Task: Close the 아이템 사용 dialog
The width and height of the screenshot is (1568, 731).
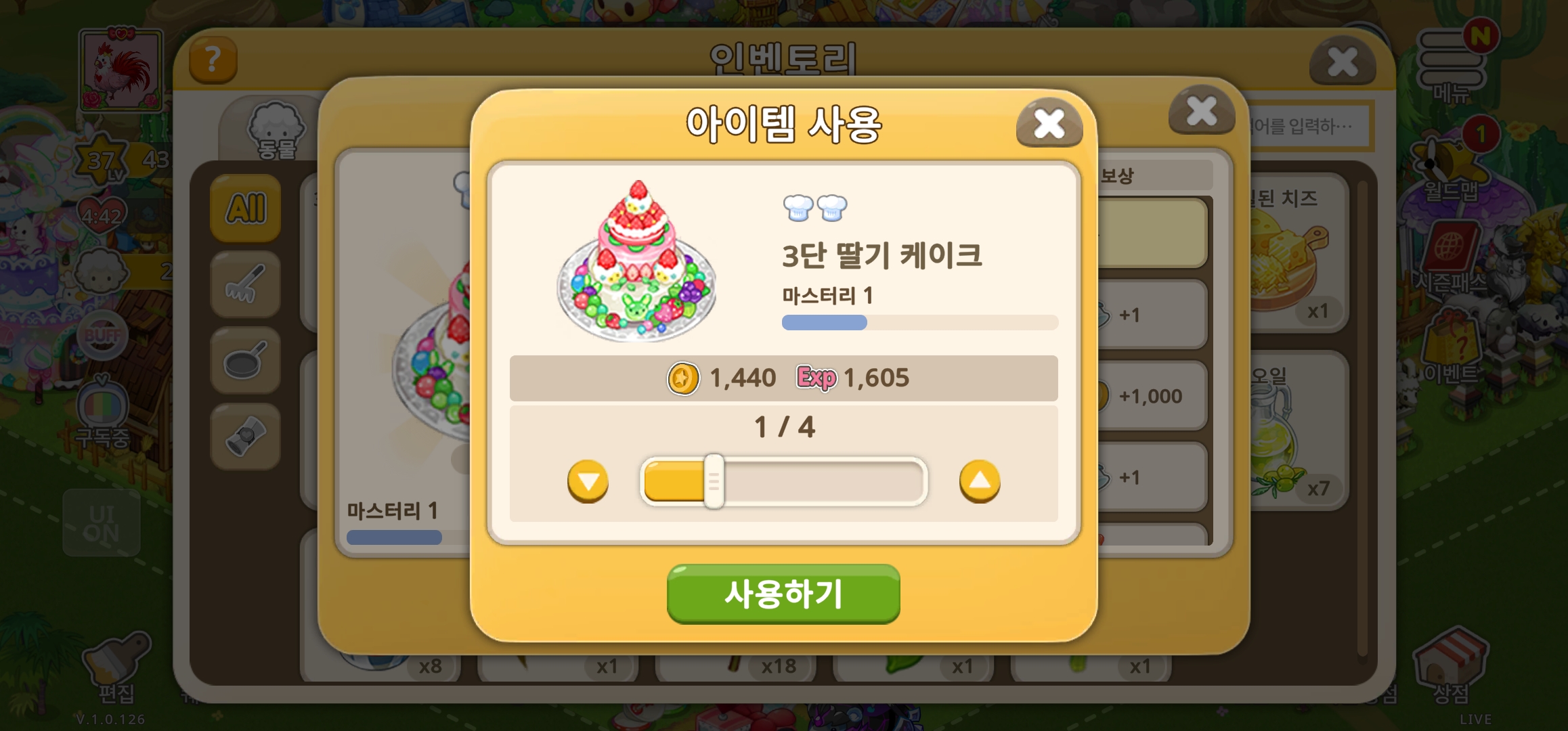Action: click(1049, 123)
